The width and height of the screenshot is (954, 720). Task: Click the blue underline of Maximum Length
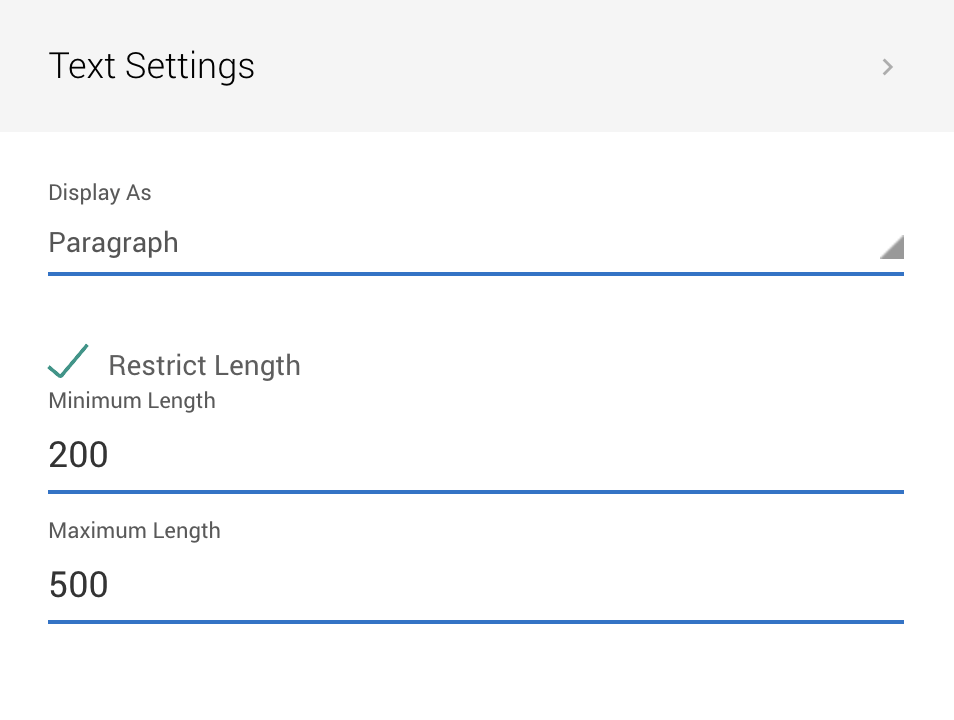(475, 623)
